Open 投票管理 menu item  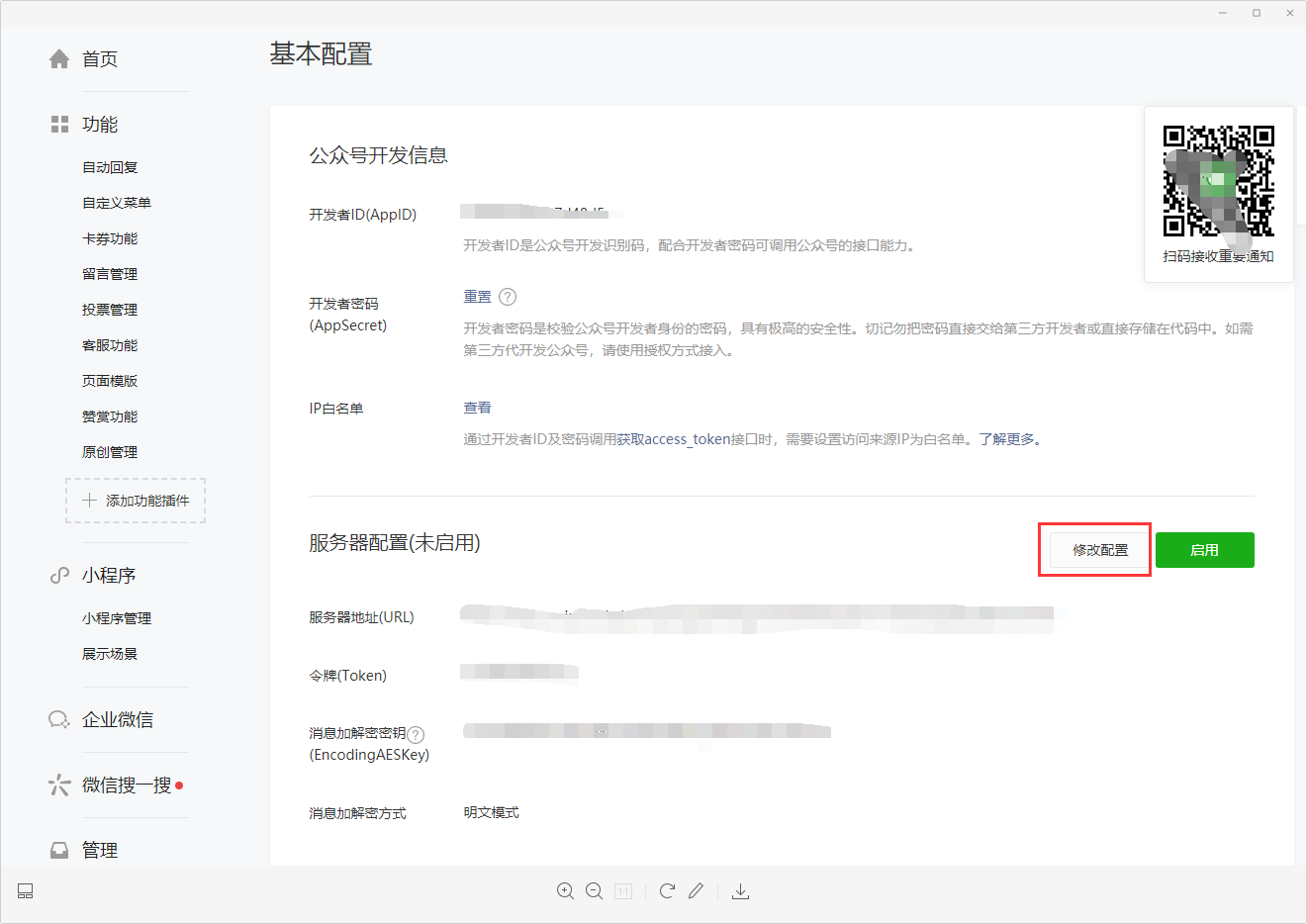110,310
